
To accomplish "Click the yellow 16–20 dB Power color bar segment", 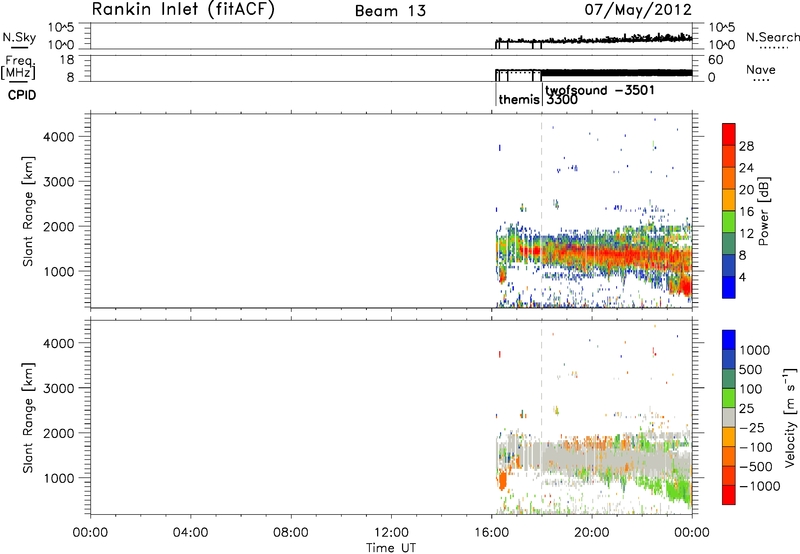I will click(x=729, y=200).
